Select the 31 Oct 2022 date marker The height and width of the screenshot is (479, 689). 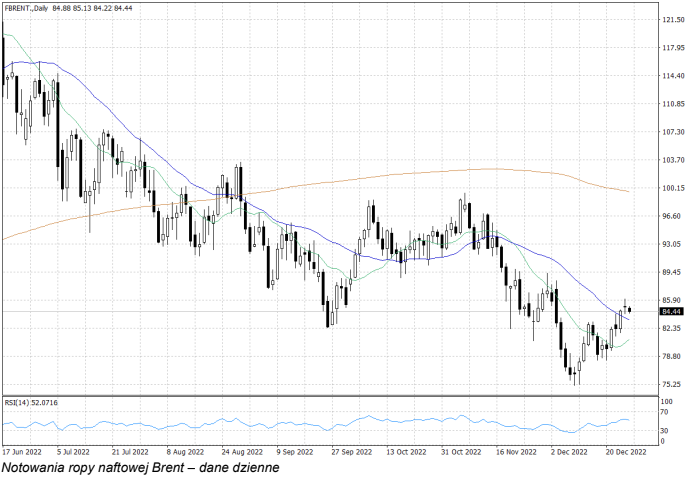[461, 451]
